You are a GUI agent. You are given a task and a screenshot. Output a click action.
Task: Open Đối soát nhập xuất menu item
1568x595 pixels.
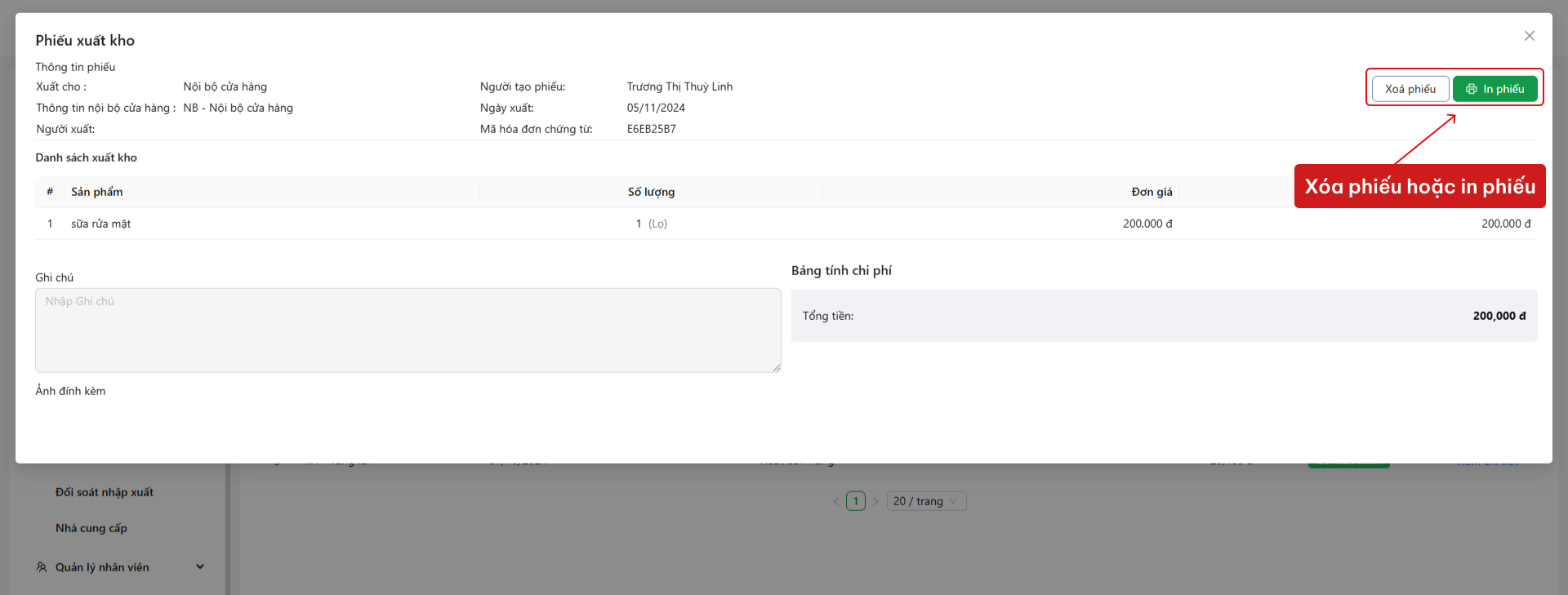tap(105, 492)
